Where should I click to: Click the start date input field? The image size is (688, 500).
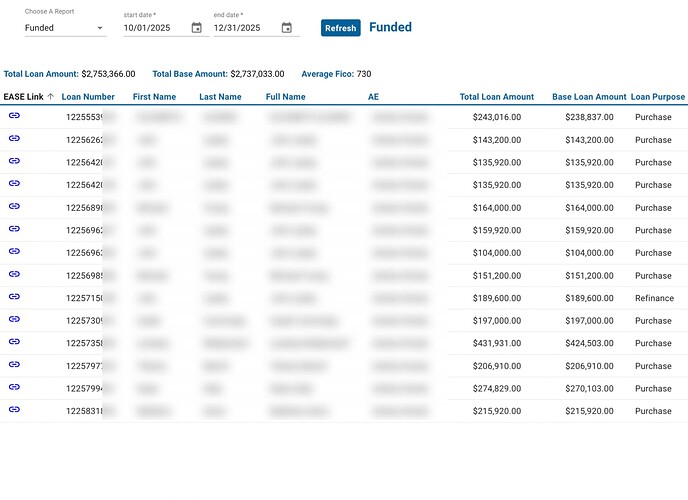pyautogui.click(x=153, y=28)
